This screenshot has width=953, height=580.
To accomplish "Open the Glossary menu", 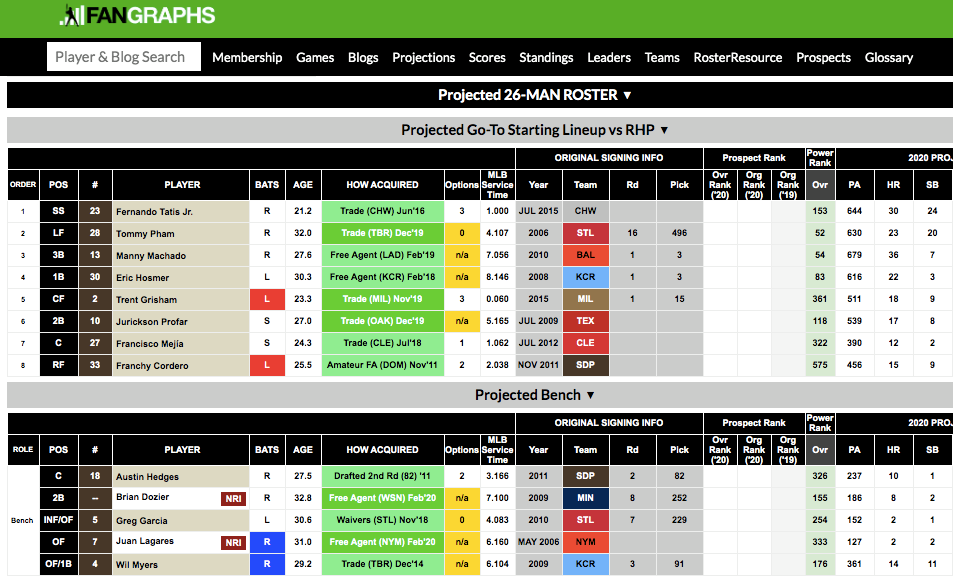I will 889,57.
